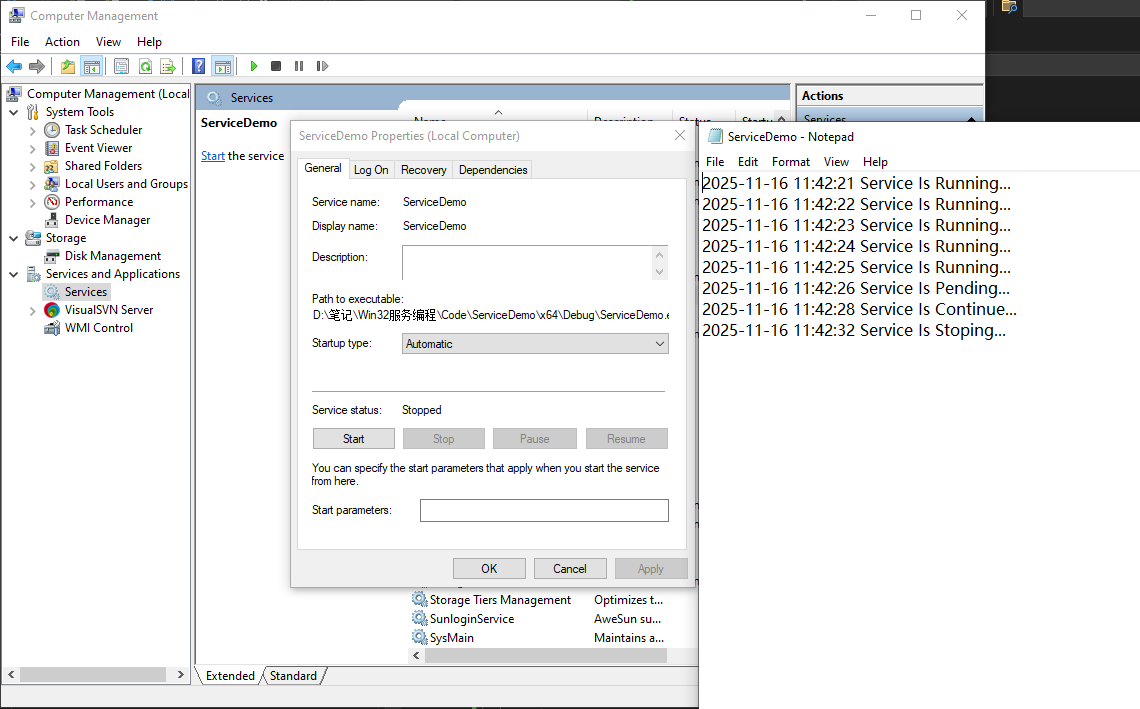1140x709 pixels.
Task: Switch to the Recovery tab
Action: click(x=424, y=169)
